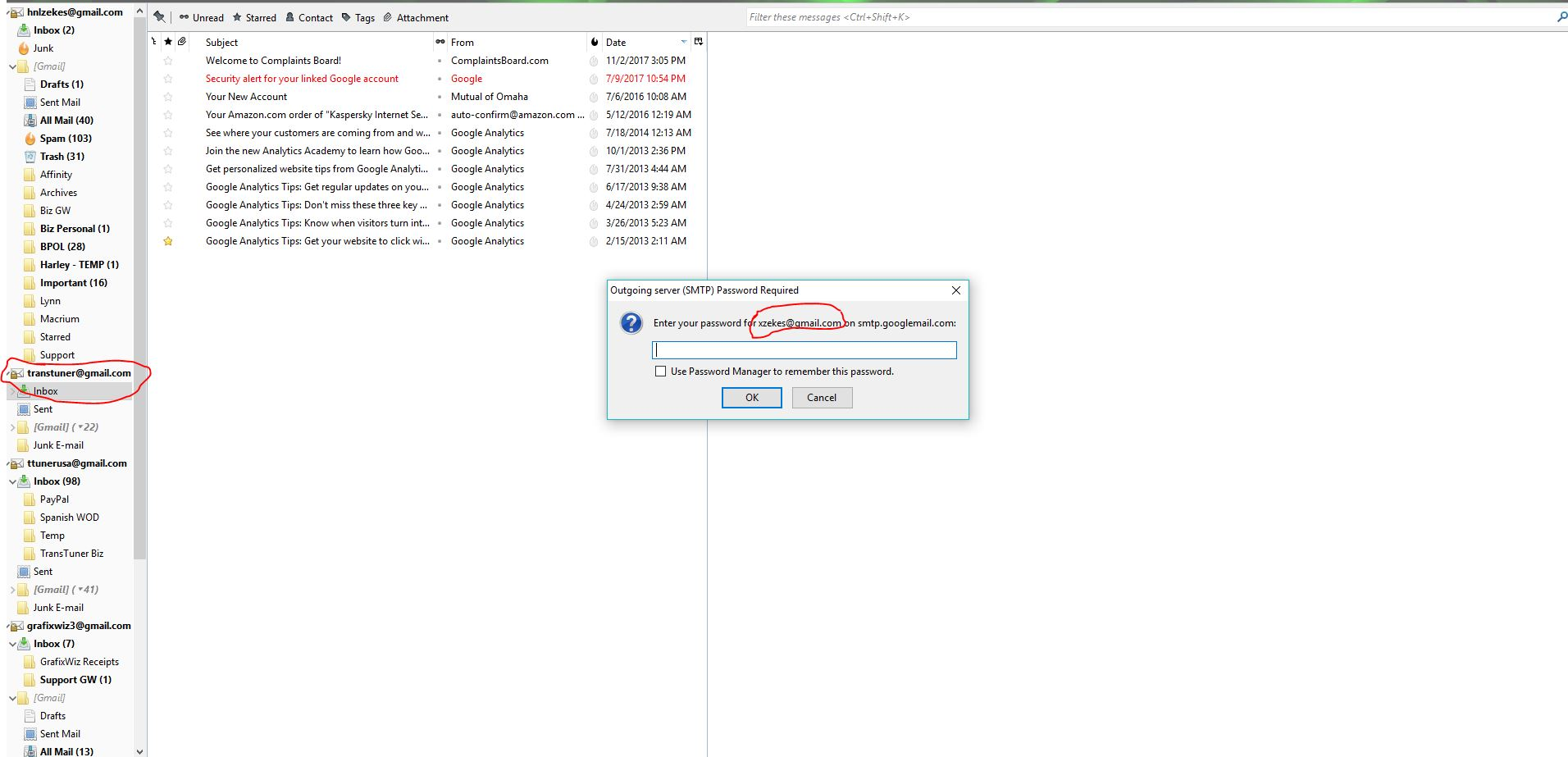Expand the [Gmail] (41) folder
This screenshot has height=757, width=1568.
coord(12,590)
